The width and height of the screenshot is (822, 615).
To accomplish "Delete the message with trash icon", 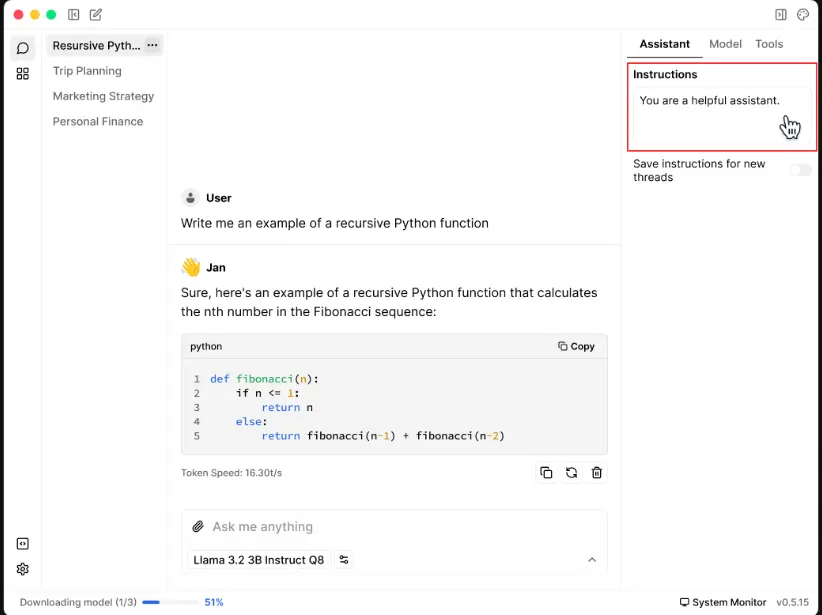I will pos(597,473).
